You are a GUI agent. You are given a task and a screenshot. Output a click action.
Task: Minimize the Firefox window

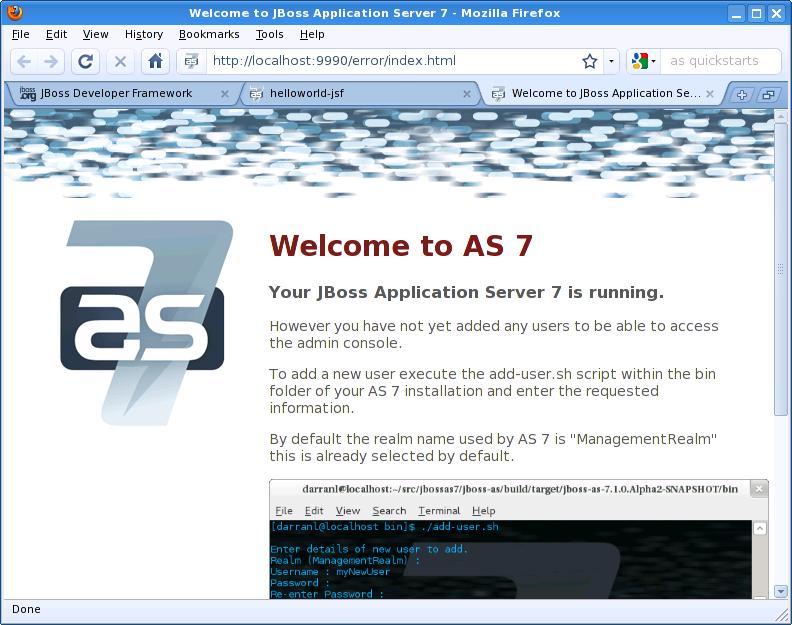(736, 13)
